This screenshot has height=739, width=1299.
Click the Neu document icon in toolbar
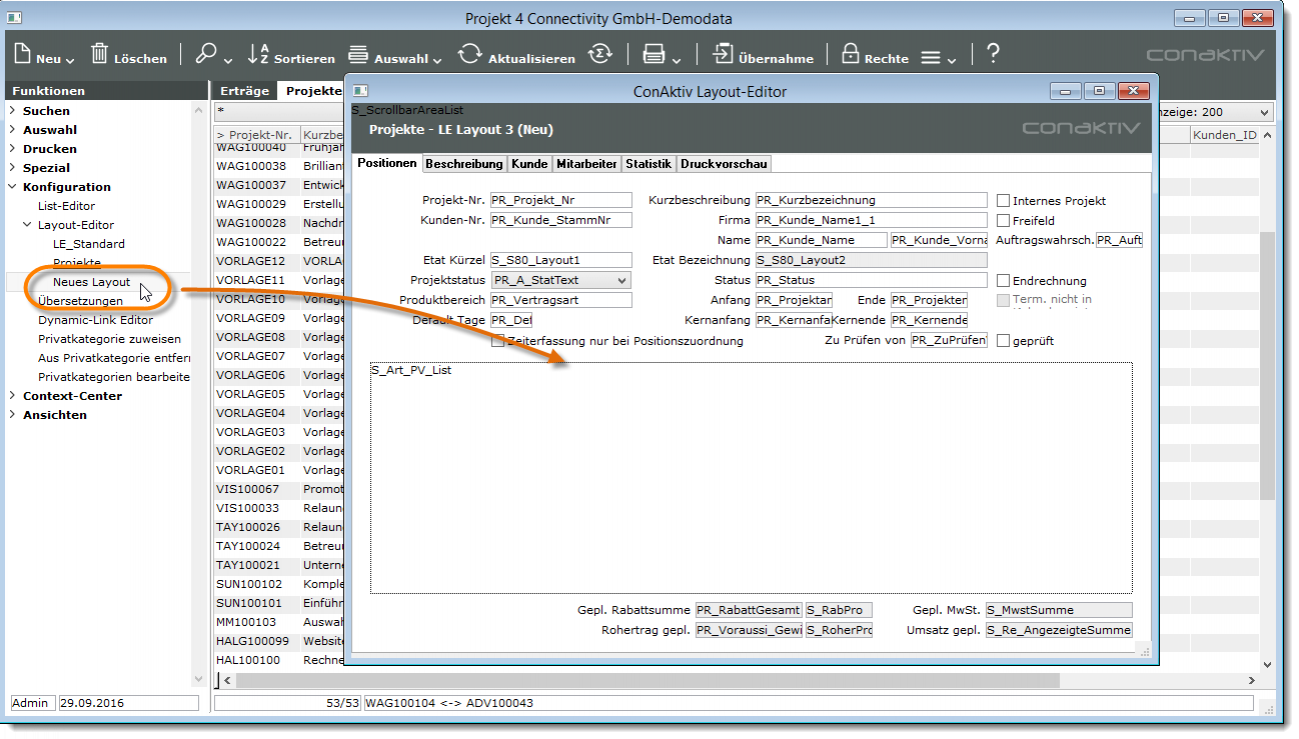pyautogui.click(x=22, y=55)
